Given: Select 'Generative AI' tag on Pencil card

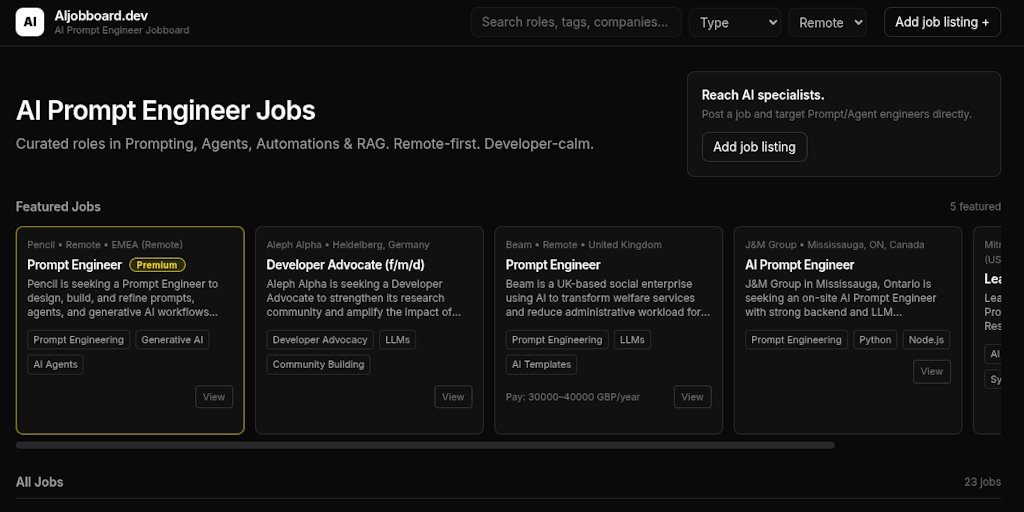Looking at the screenshot, I should (x=172, y=340).
